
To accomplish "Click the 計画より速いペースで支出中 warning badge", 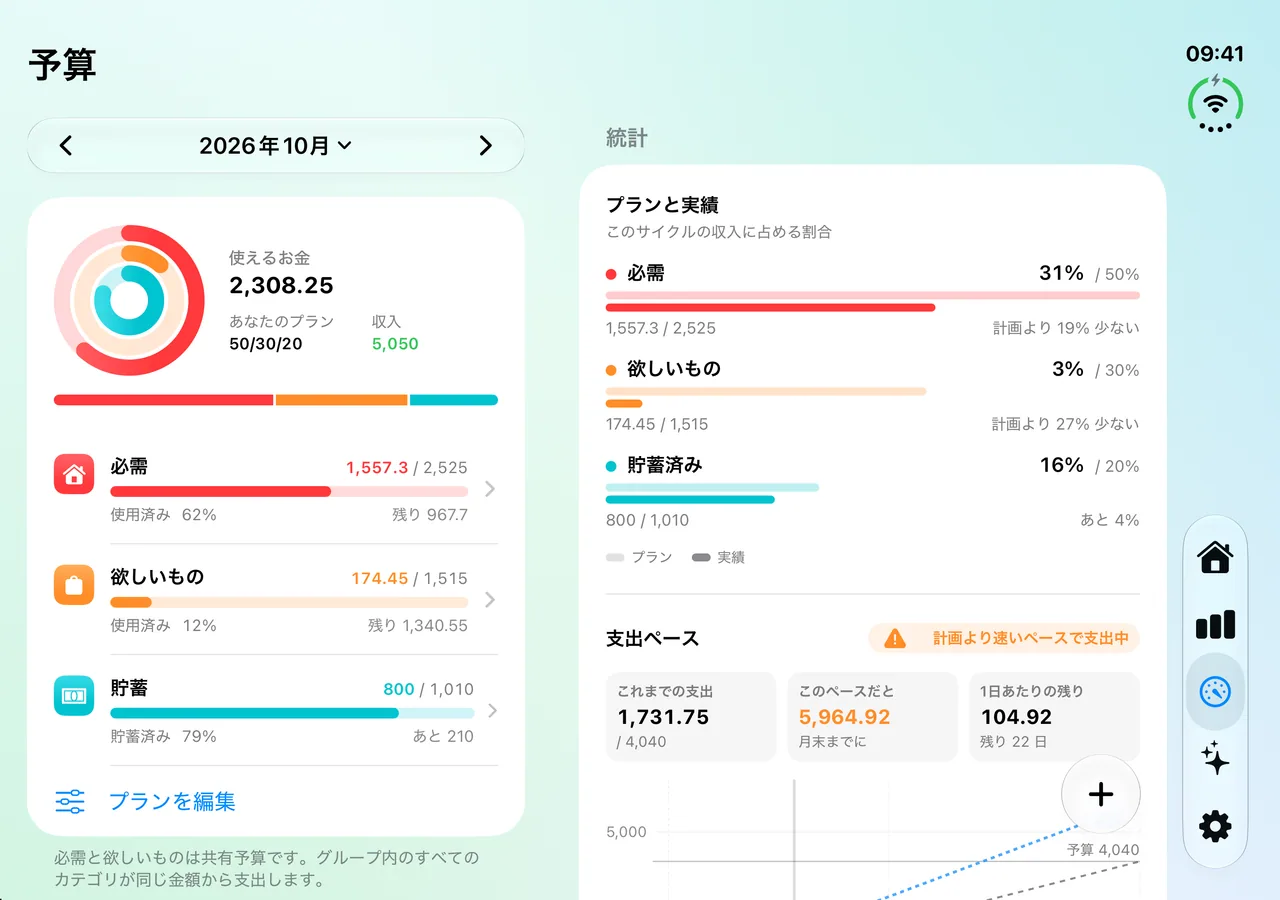I will (x=1004, y=638).
